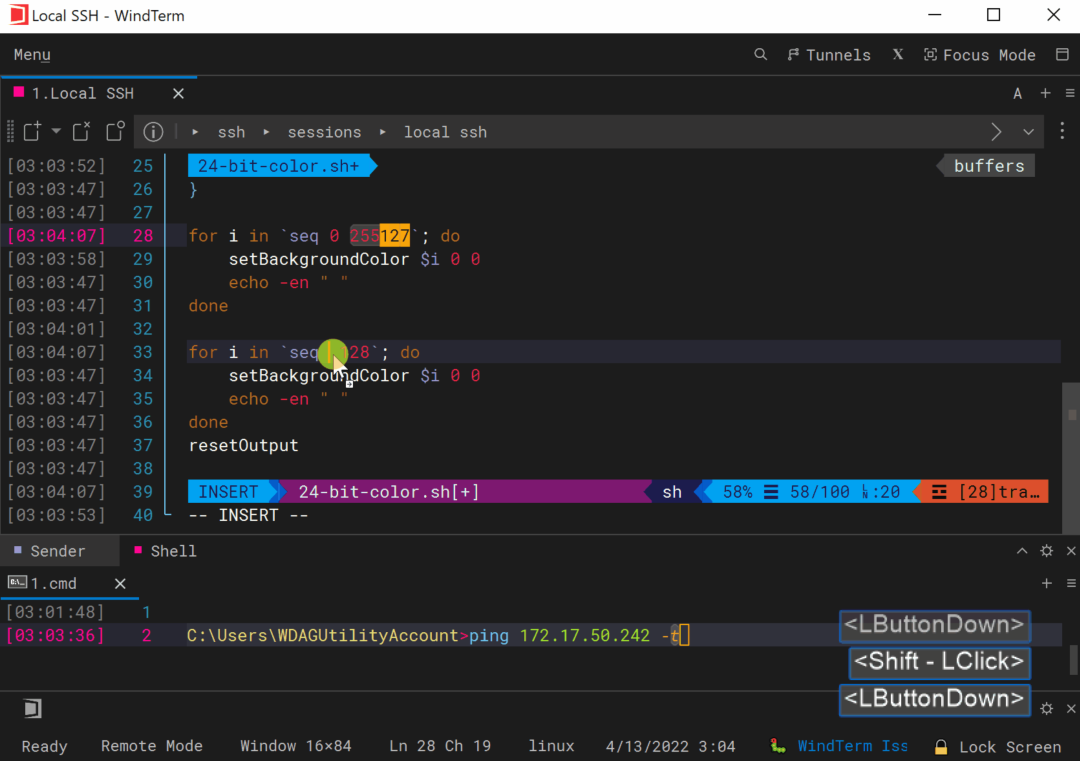Open the Menu
The image size is (1080, 761).
coord(32,55)
